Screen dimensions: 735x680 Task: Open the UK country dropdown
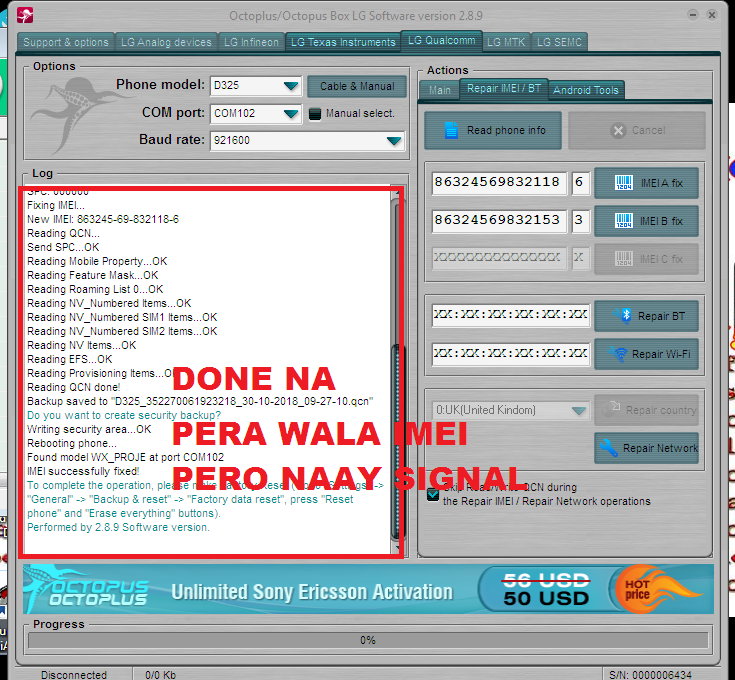coord(579,411)
